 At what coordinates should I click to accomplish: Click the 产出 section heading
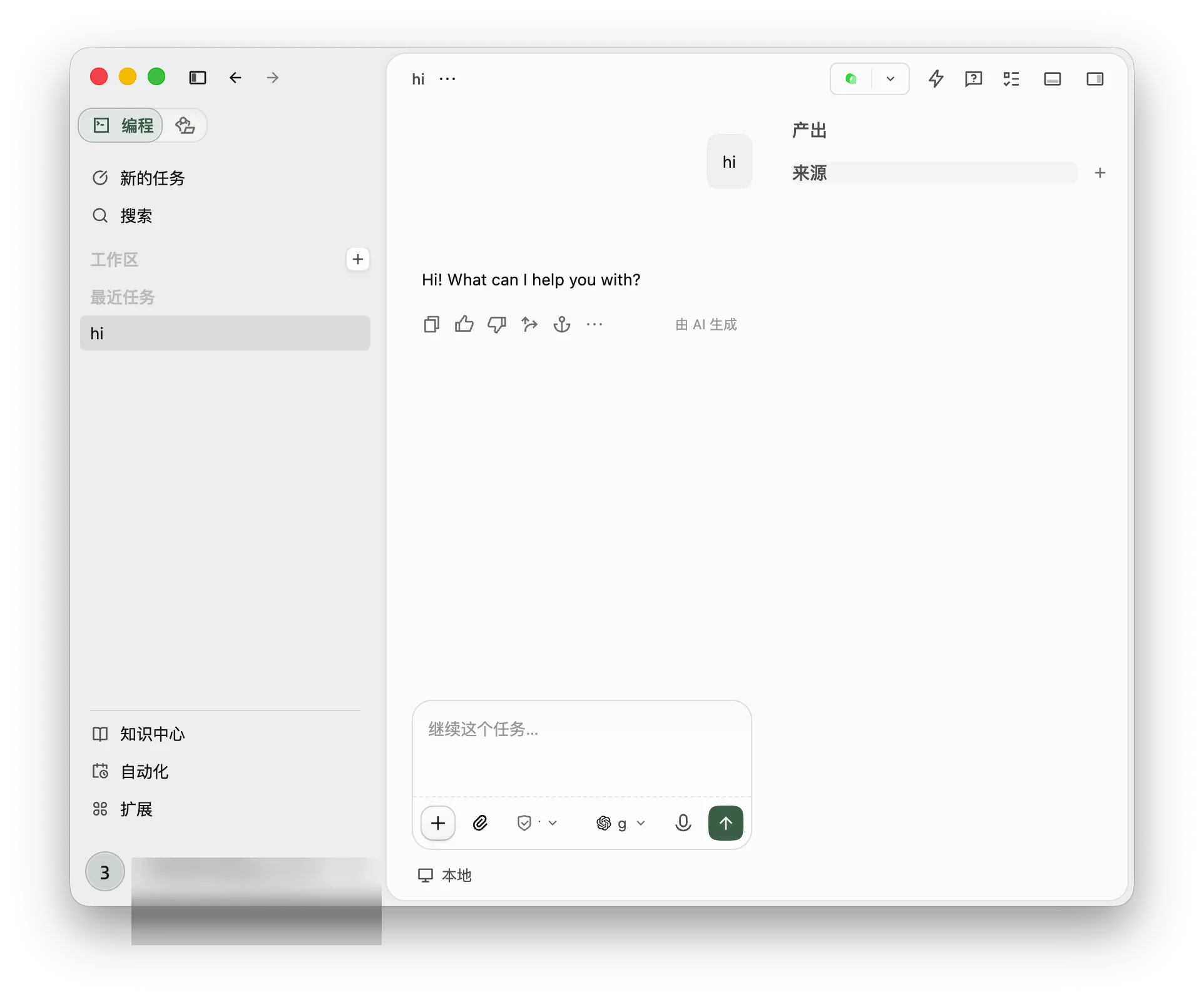tap(810, 130)
